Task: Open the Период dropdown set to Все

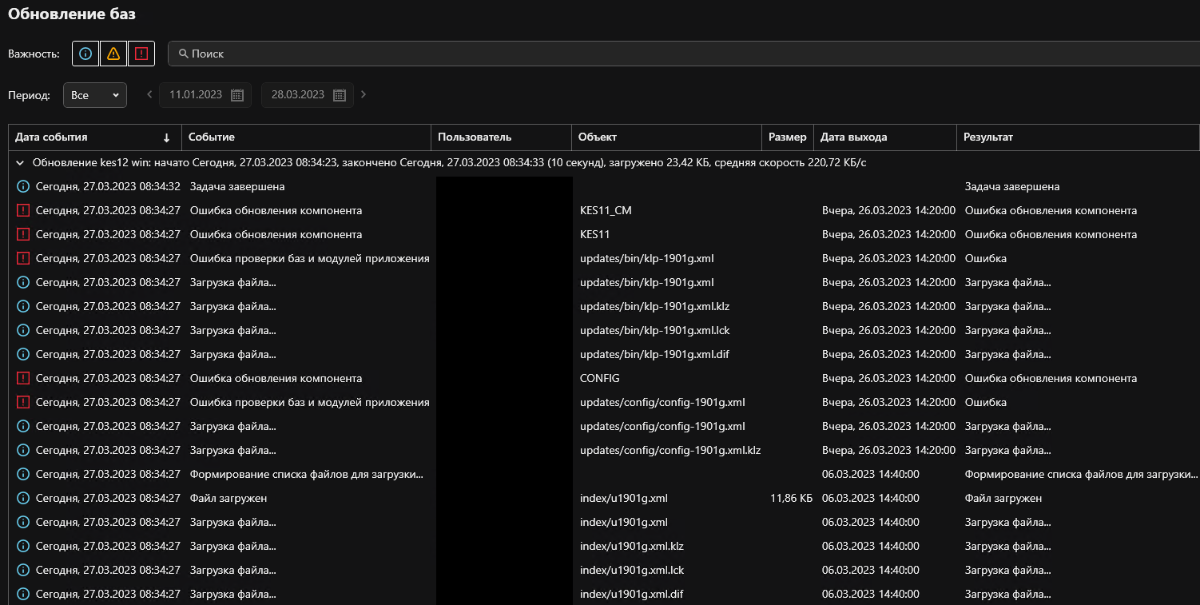Action: click(95, 95)
